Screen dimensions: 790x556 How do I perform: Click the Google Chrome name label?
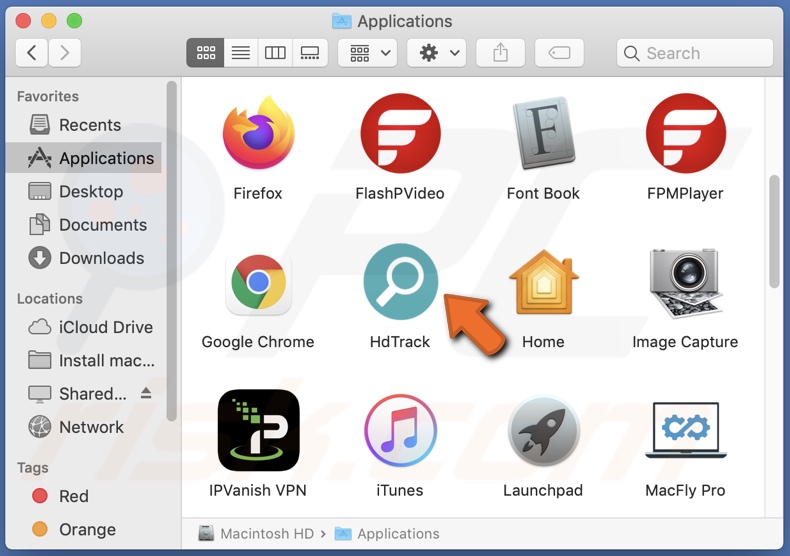(x=258, y=342)
